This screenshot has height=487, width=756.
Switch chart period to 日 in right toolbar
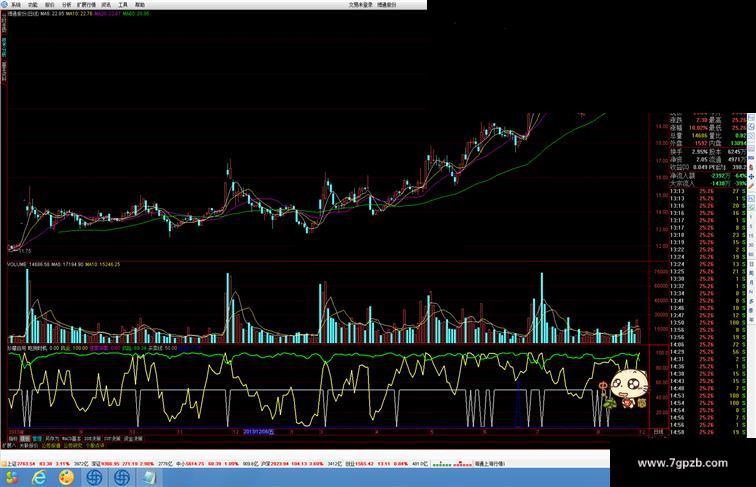(x=751, y=264)
